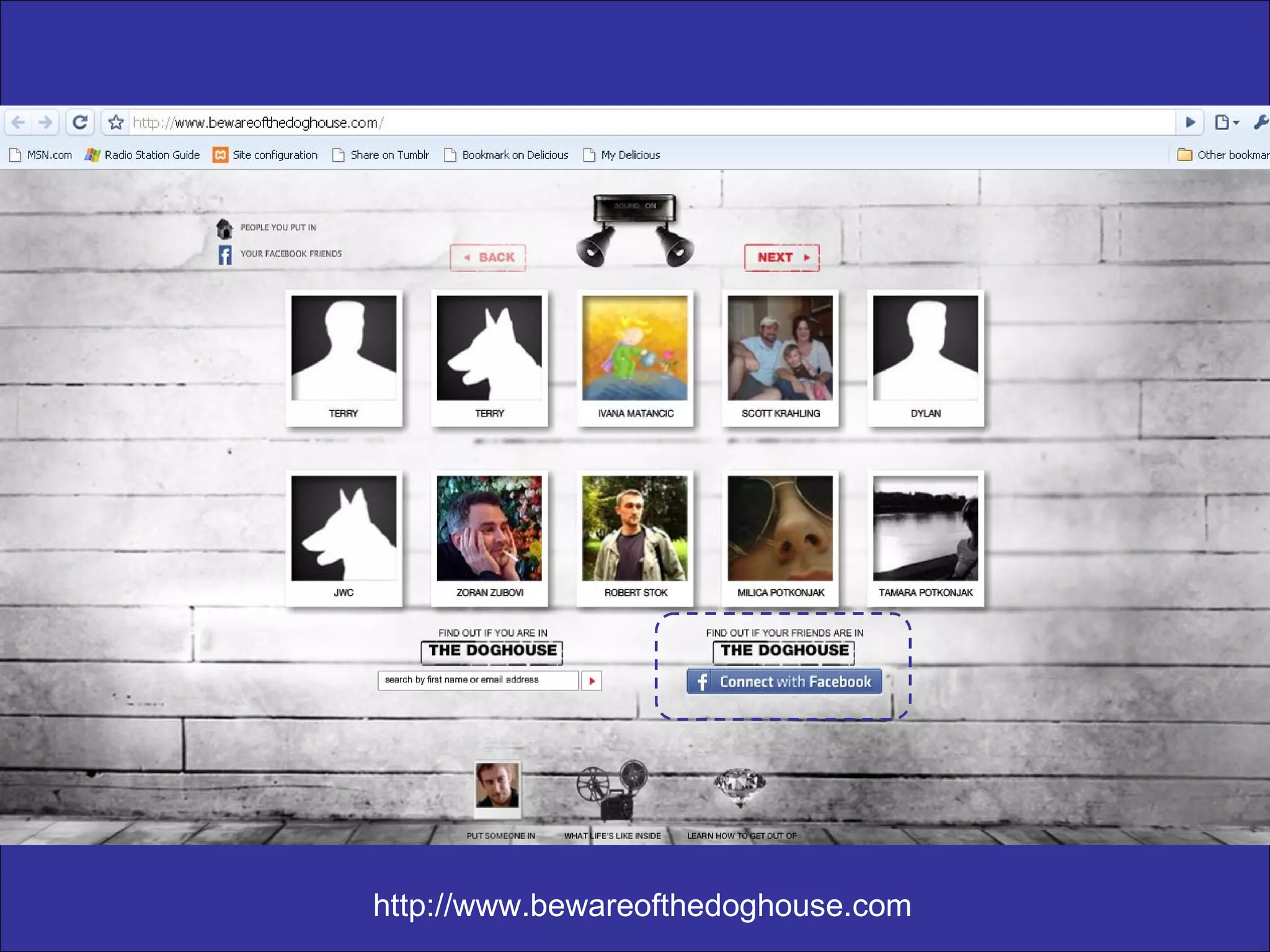The width and height of the screenshot is (1270, 952).
Task: Open the My Delicious bookmark
Action: click(621, 155)
